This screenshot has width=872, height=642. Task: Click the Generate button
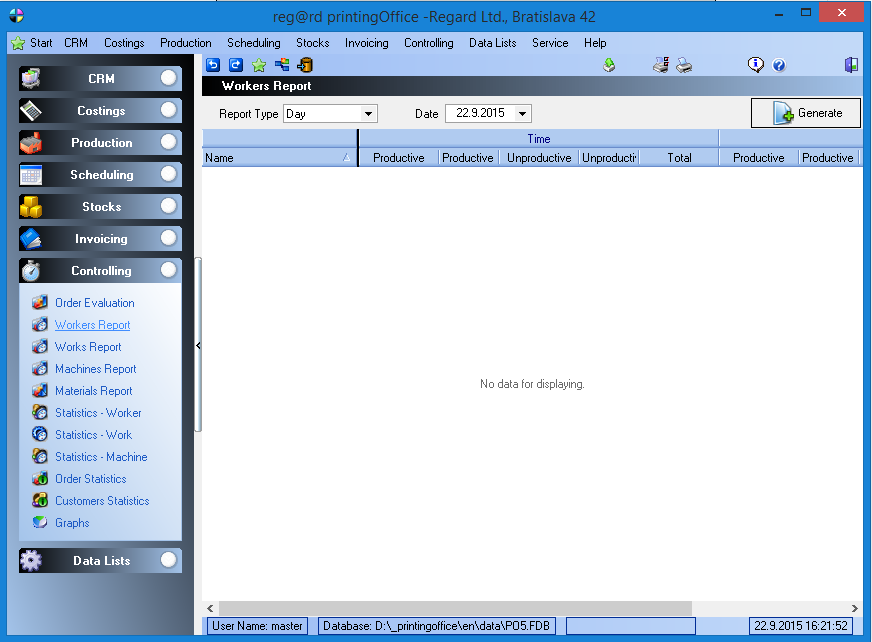[x=806, y=113]
